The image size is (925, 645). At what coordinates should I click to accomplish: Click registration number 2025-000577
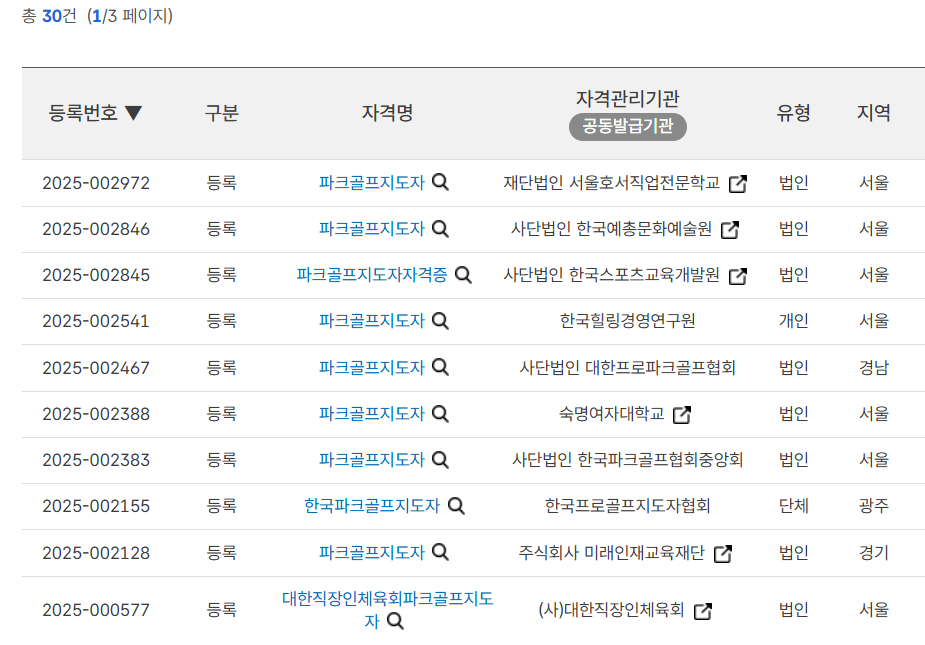click(96, 610)
